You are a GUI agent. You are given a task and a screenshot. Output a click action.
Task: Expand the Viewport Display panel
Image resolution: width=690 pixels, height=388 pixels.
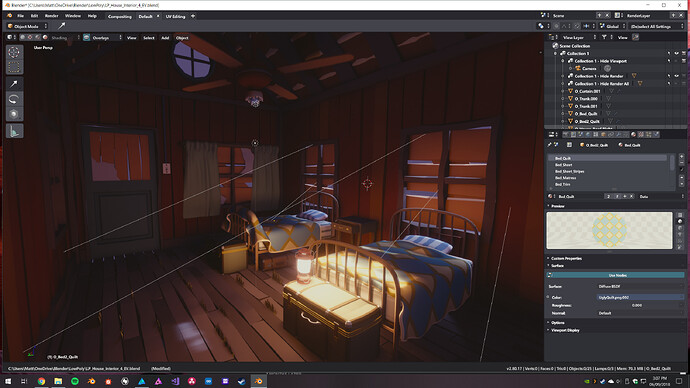click(565, 330)
